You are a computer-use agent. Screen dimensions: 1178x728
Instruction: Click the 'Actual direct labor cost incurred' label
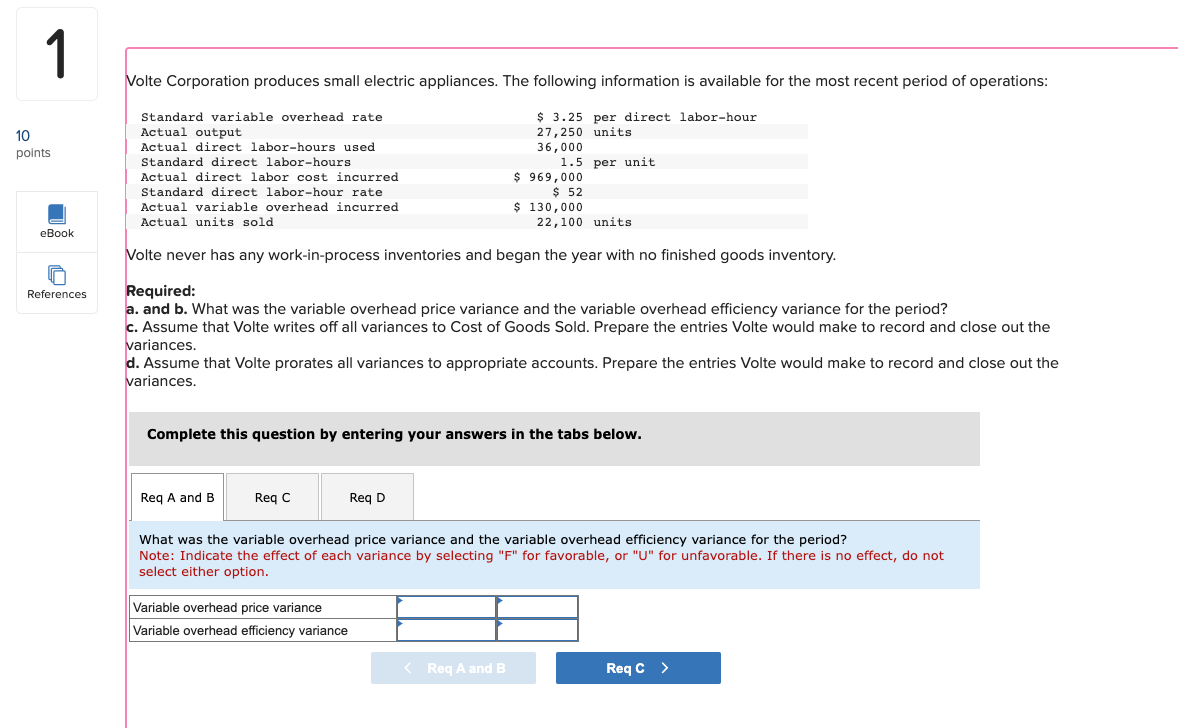coord(270,177)
